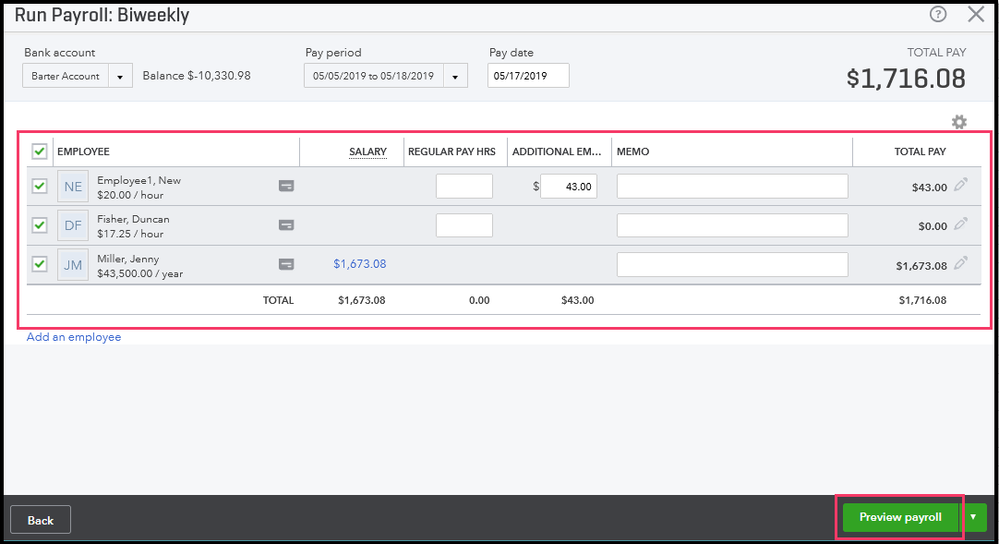The height and width of the screenshot is (544, 999).
Task: Edit paycheck pencil for Employee1, New
Action: pos(961,185)
